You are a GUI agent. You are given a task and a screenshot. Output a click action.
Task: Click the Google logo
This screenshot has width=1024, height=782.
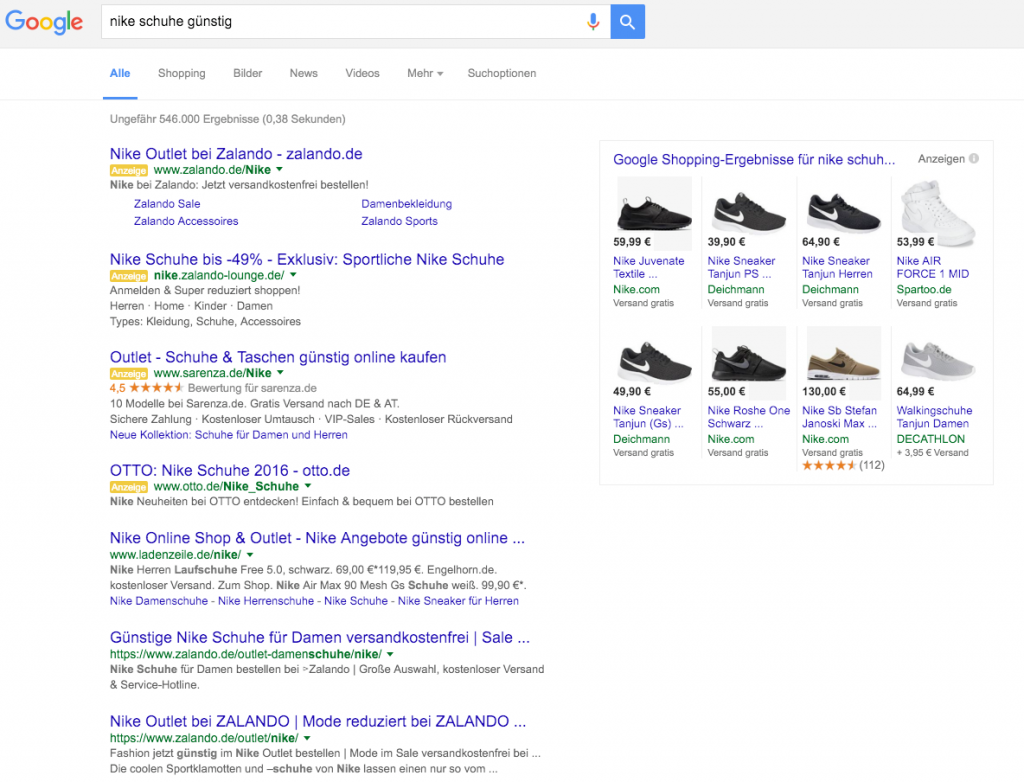(x=44, y=22)
